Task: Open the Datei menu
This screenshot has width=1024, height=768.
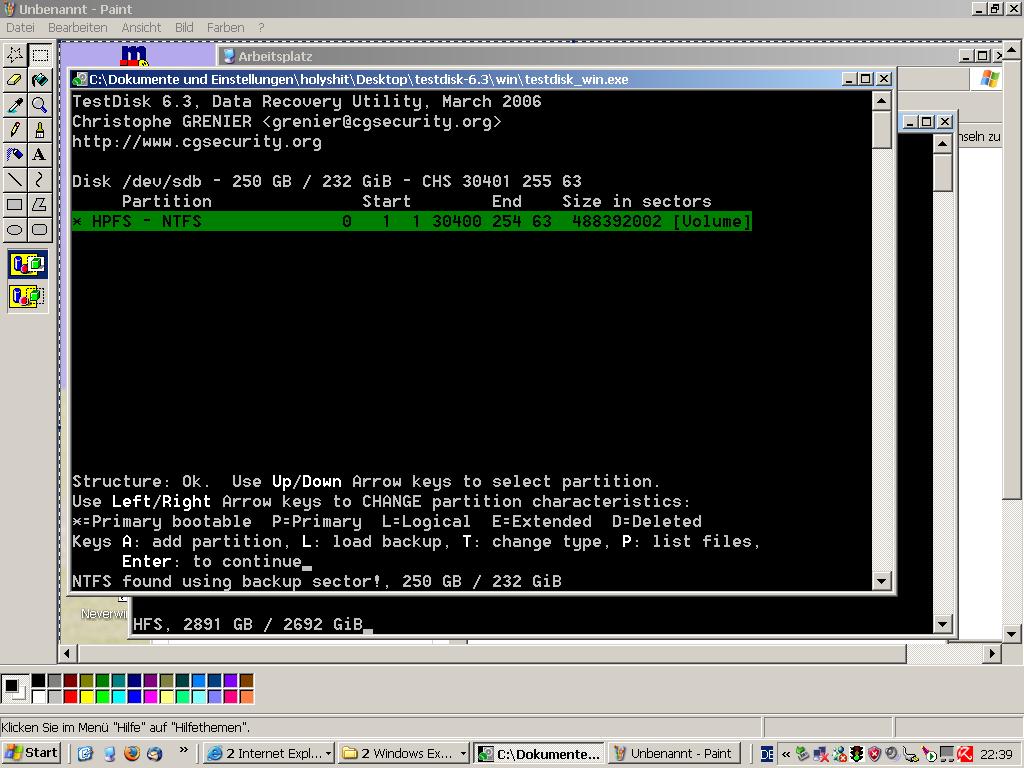Action: coord(20,27)
